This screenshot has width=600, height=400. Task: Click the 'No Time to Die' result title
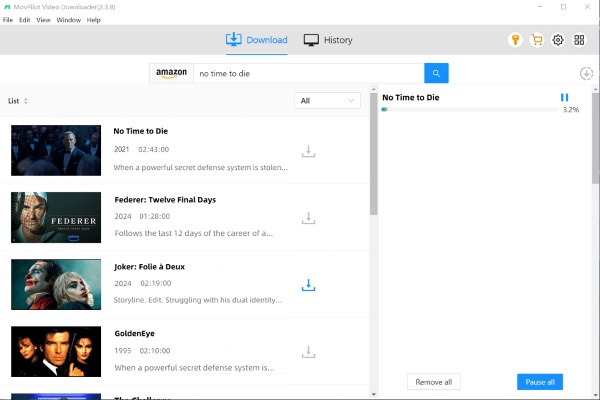pyautogui.click(x=140, y=131)
